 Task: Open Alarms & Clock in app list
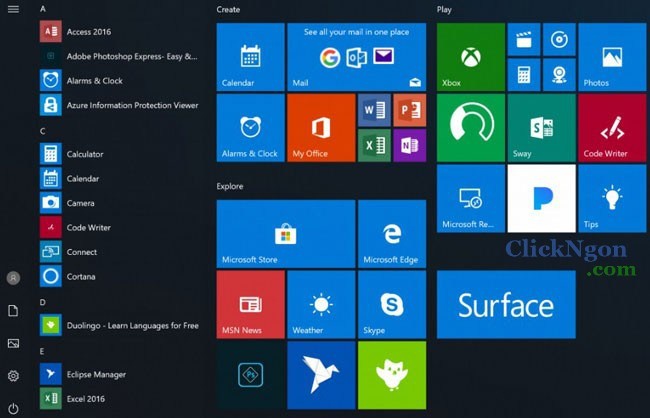pyautogui.click(x=120, y=80)
